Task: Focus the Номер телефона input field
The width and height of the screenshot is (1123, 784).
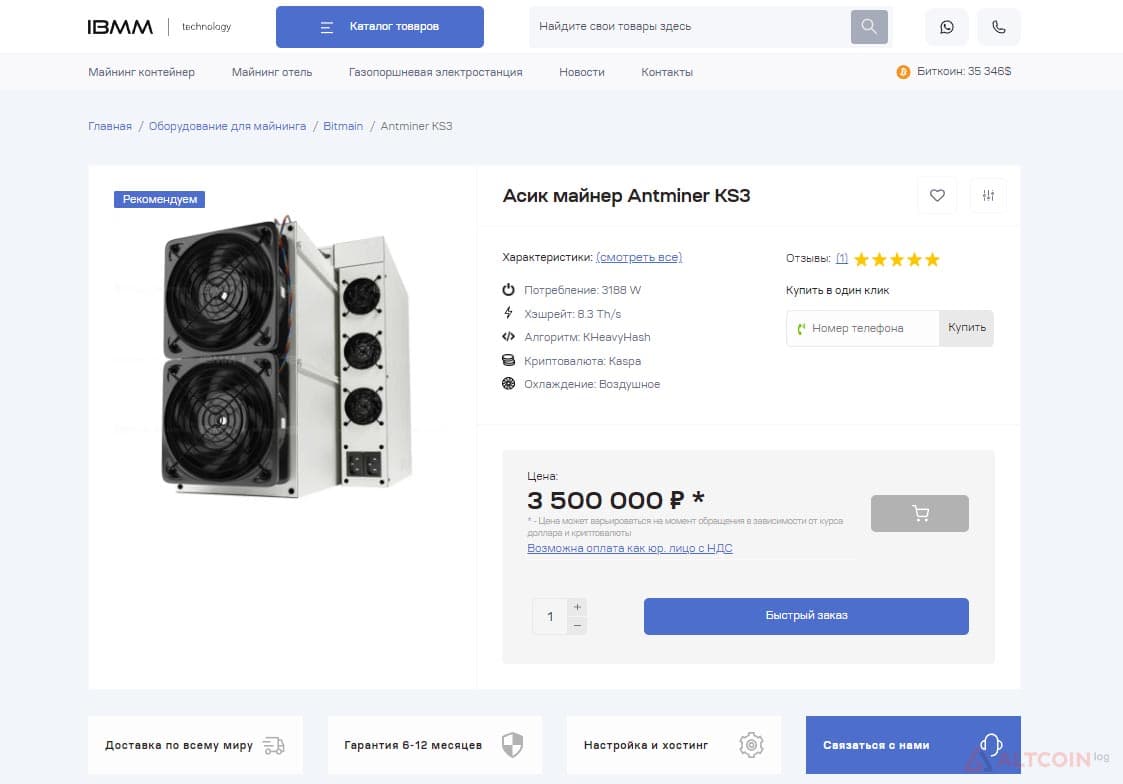Action: (x=863, y=328)
